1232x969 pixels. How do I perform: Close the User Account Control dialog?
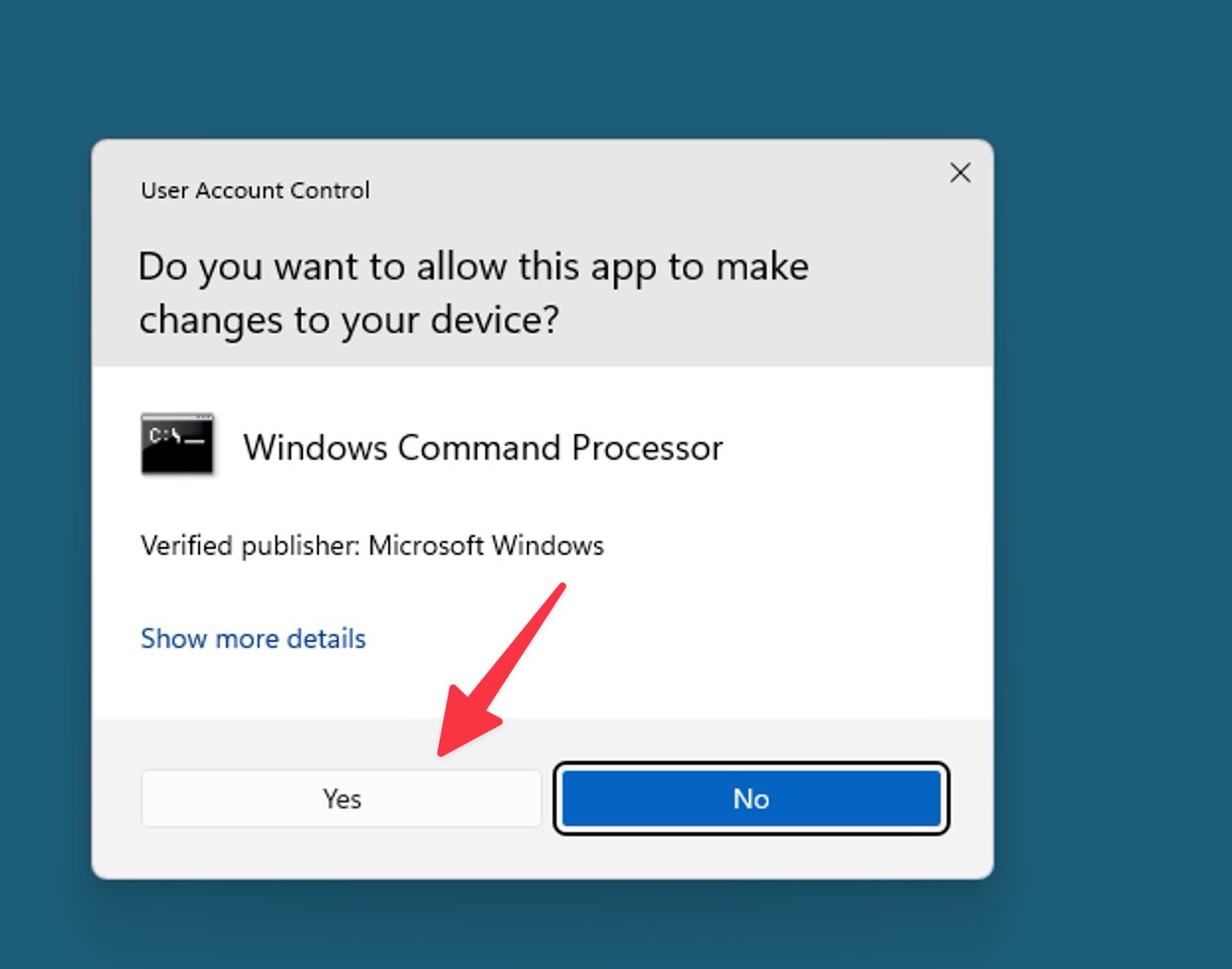pos(959,172)
